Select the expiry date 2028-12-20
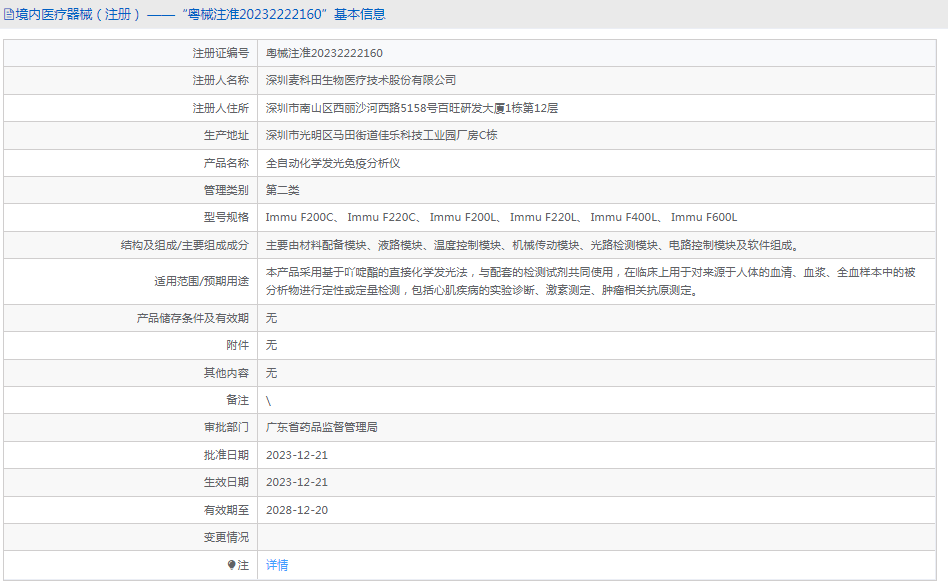Image resolution: width=948 pixels, height=585 pixels. [x=297, y=510]
